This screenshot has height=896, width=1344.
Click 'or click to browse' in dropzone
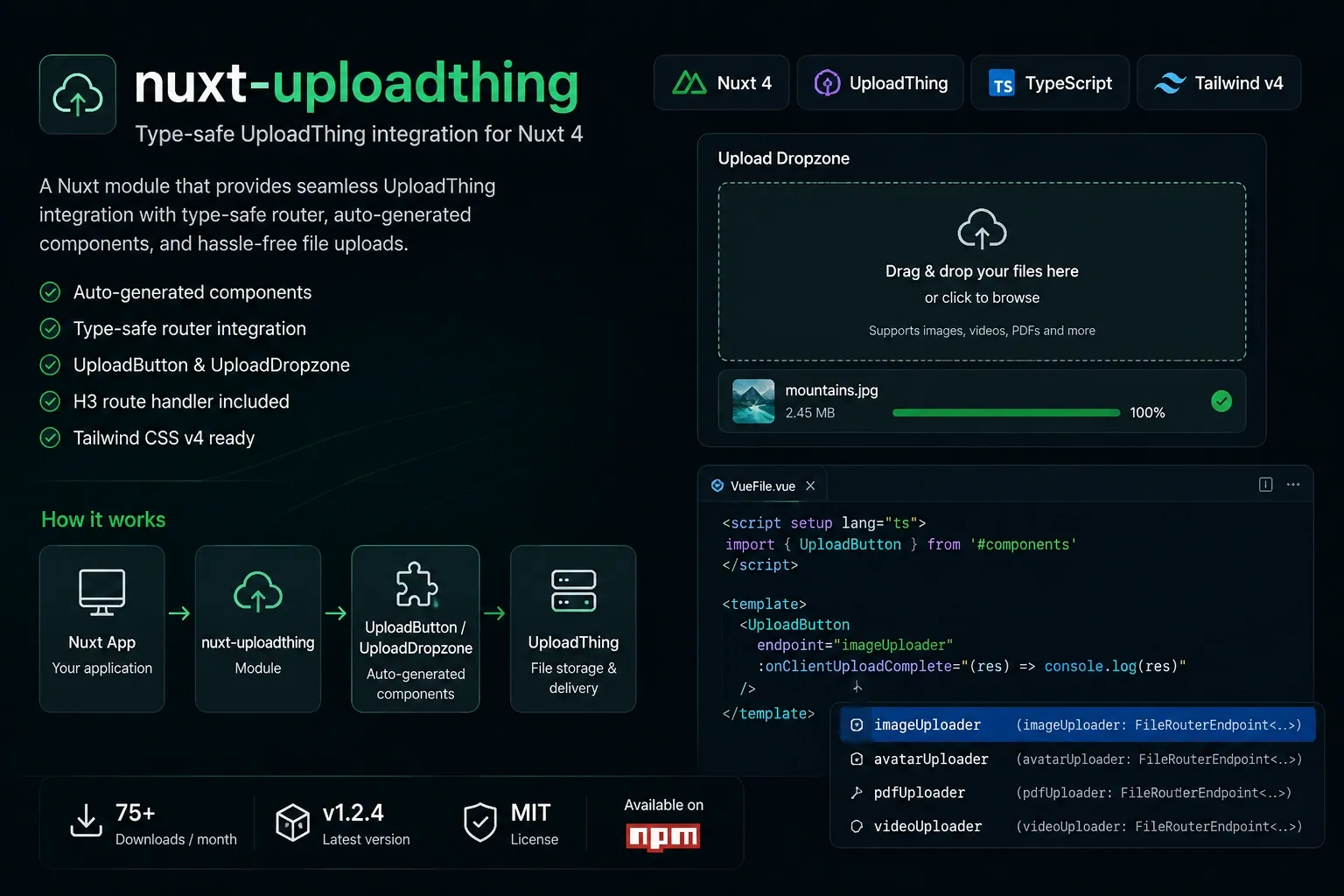pyautogui.click(x=982, y=297)
